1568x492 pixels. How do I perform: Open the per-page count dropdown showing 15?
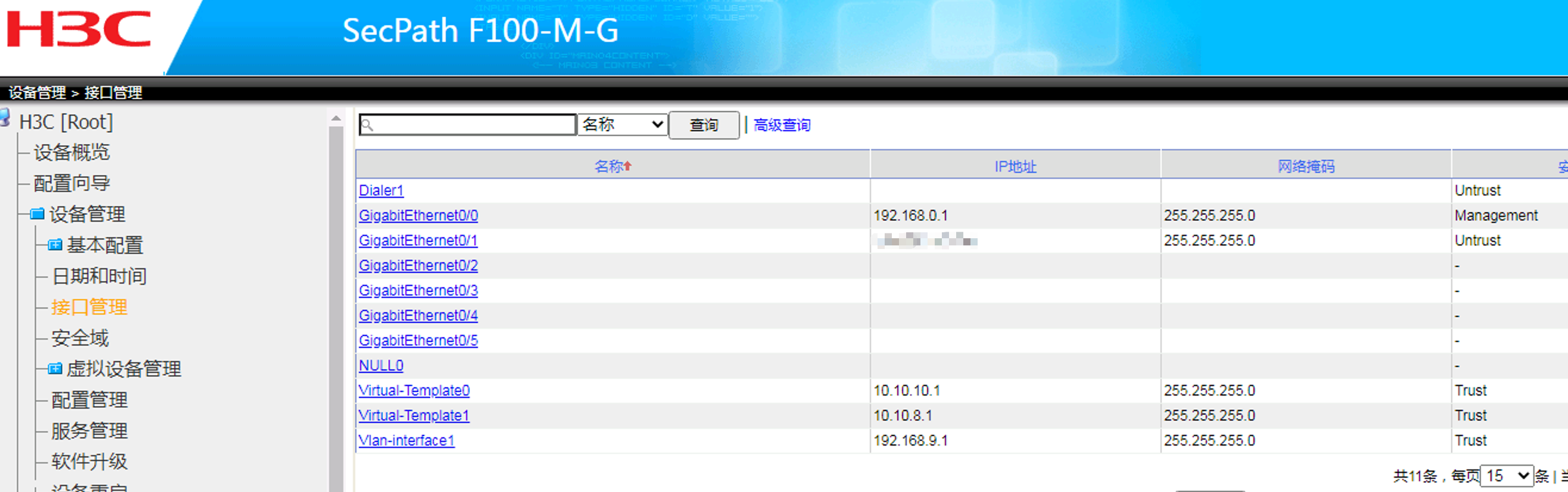pos(1507,475)
